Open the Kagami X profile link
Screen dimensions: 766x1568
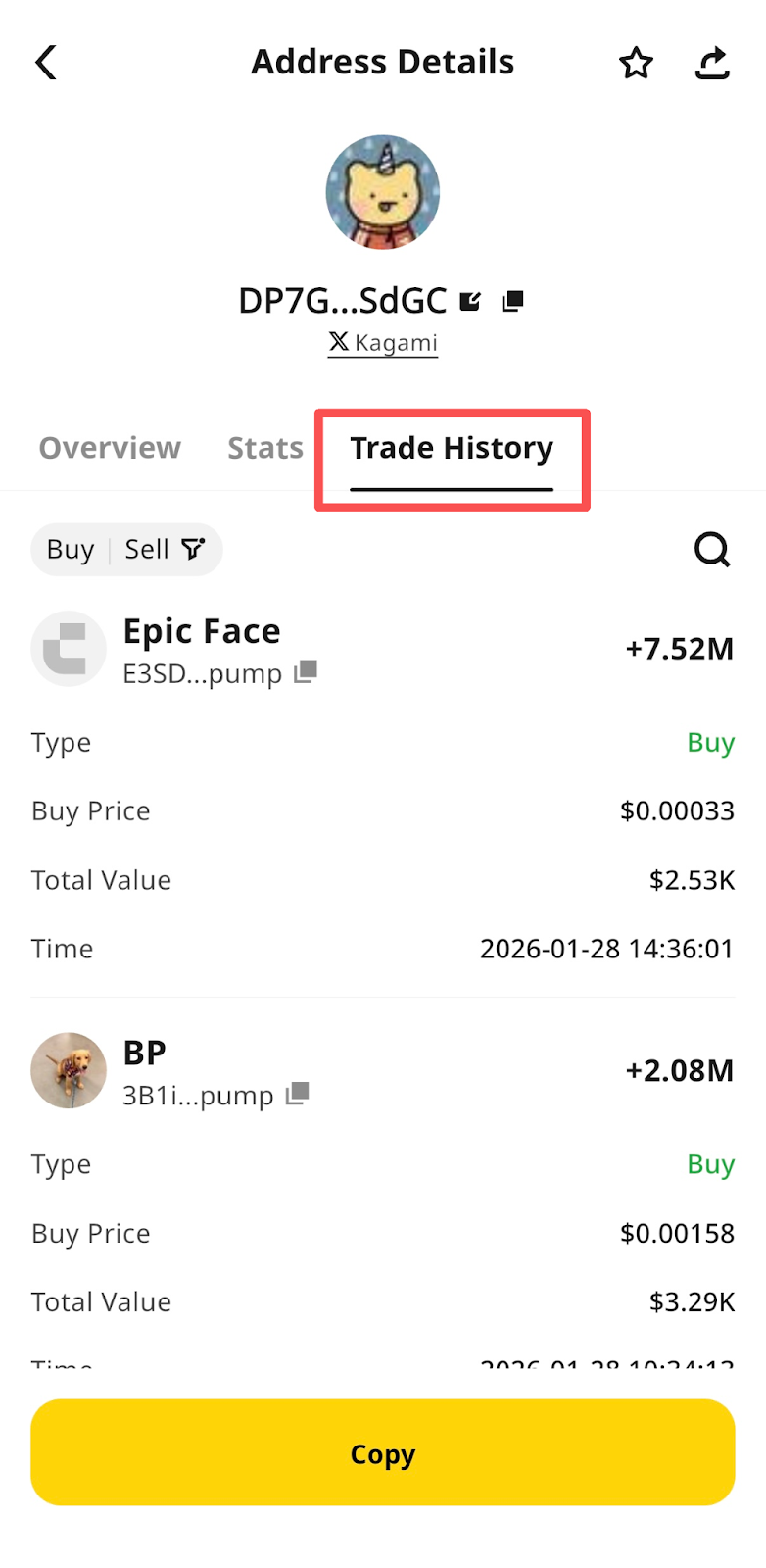pos(383,343)
